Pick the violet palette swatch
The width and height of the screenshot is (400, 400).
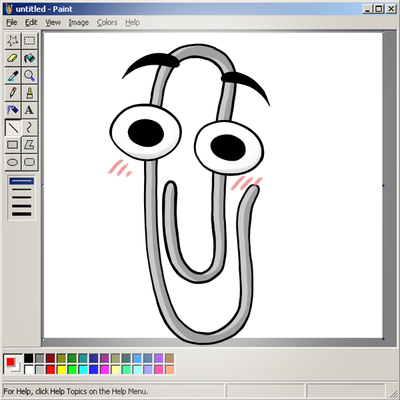(159, 359)
